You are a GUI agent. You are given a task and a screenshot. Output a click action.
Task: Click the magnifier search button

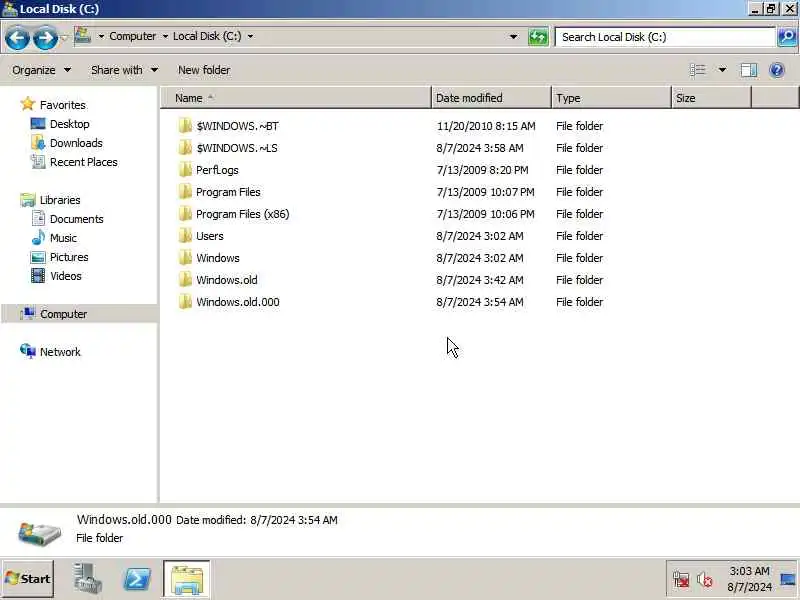(x=787, y=37)
